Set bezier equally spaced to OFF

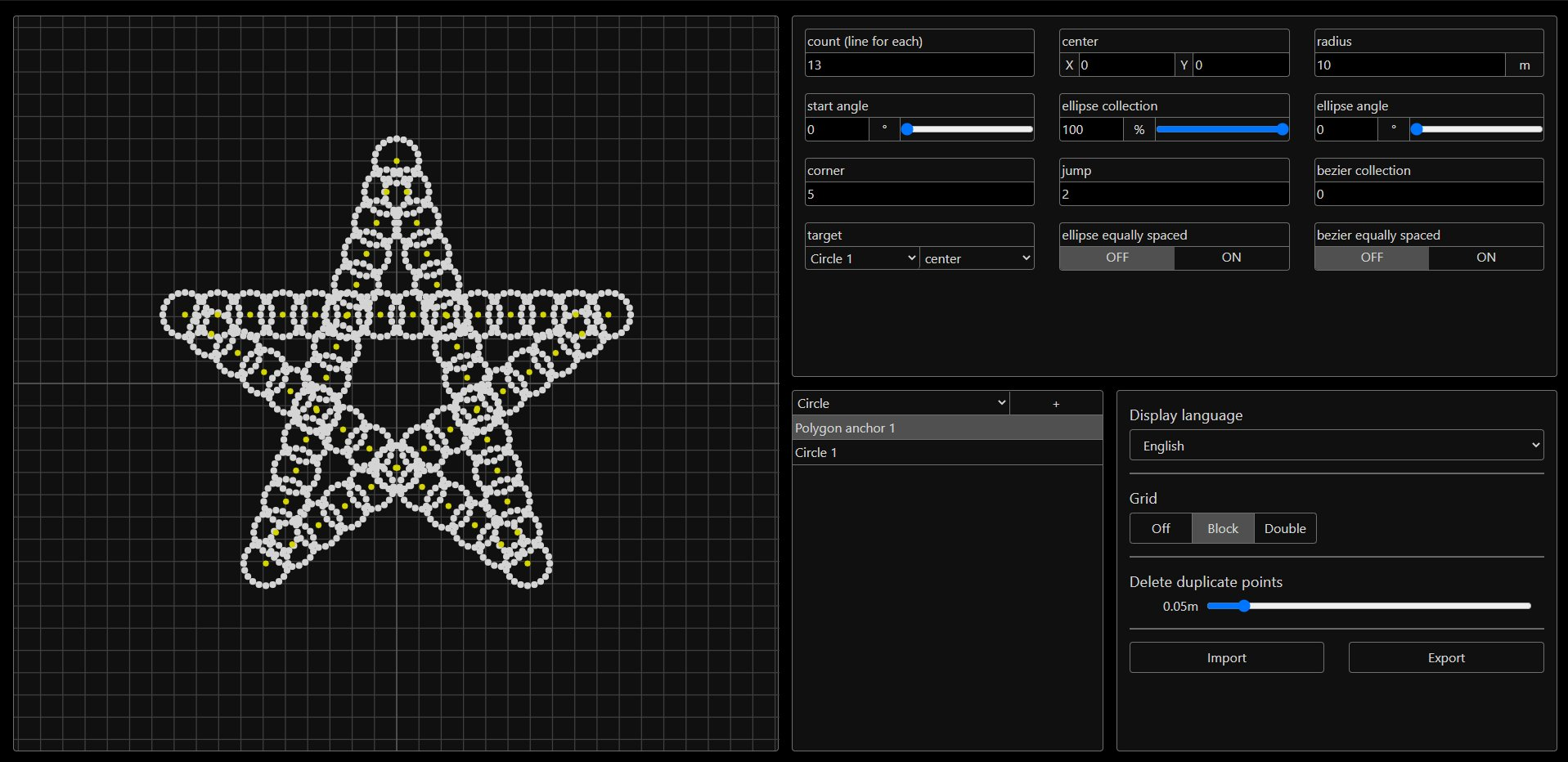pyautogui.click(x=1372, y=258)
